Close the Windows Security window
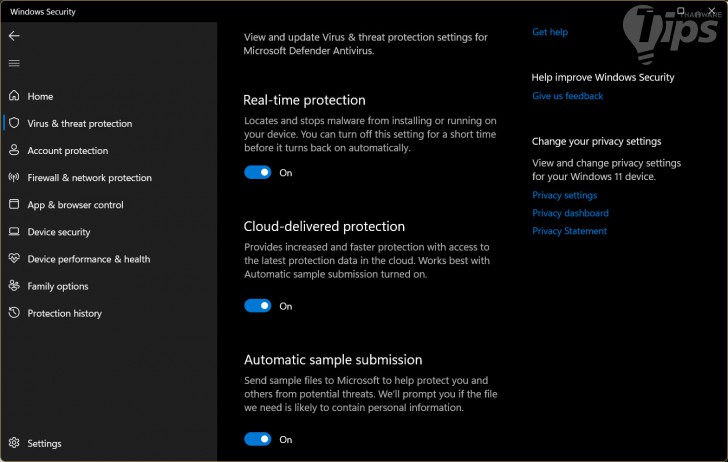 point(711,10)
